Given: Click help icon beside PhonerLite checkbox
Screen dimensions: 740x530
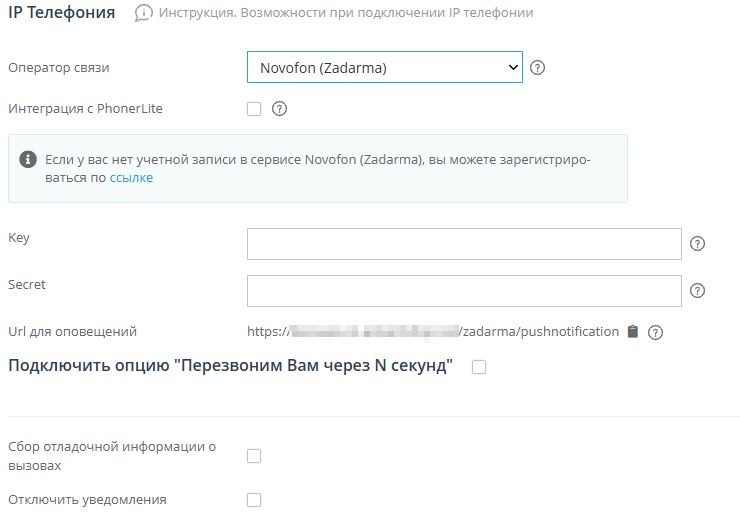Looking at the screenshot, I should (279, 109).
